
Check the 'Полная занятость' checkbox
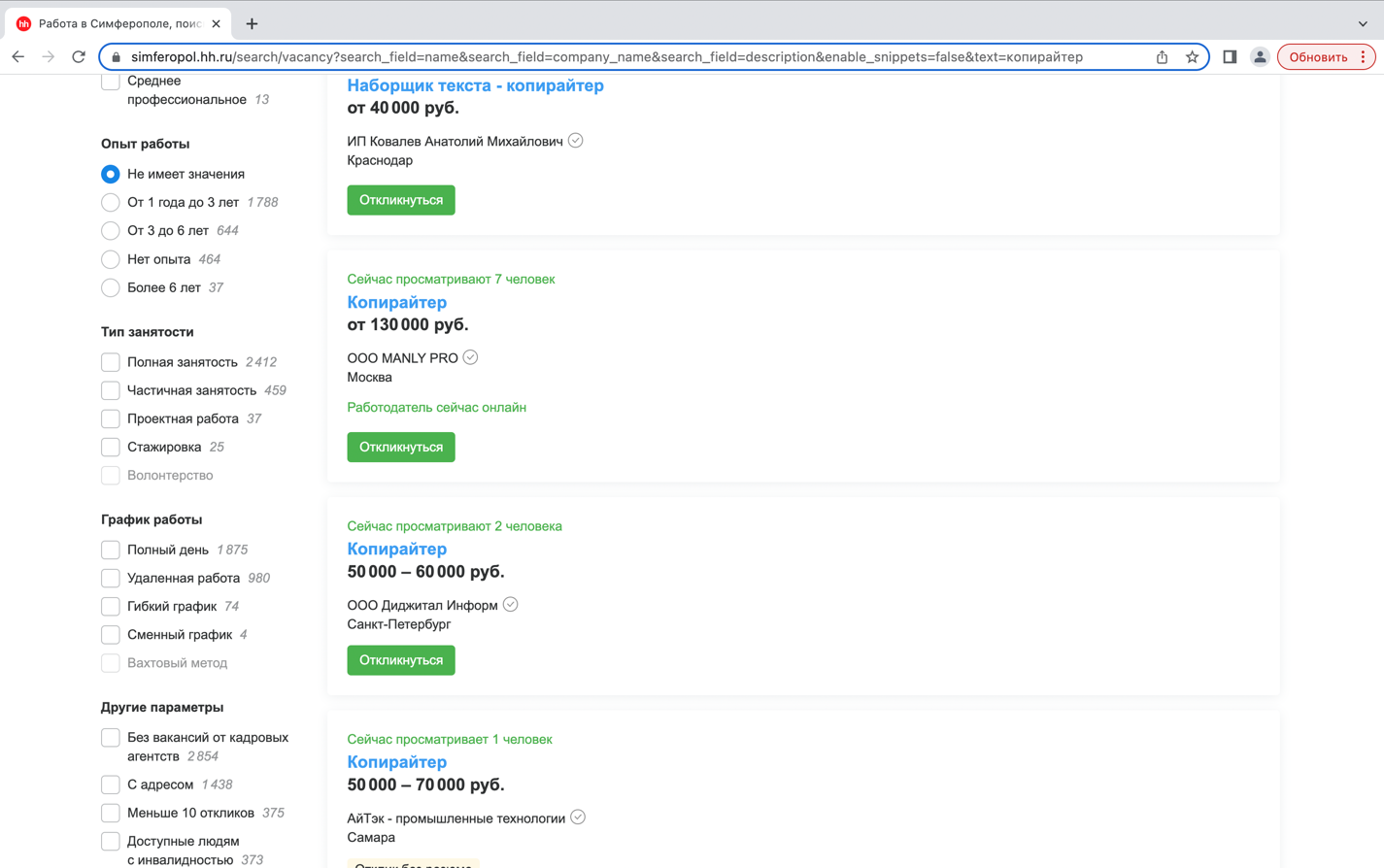[111, 362]
